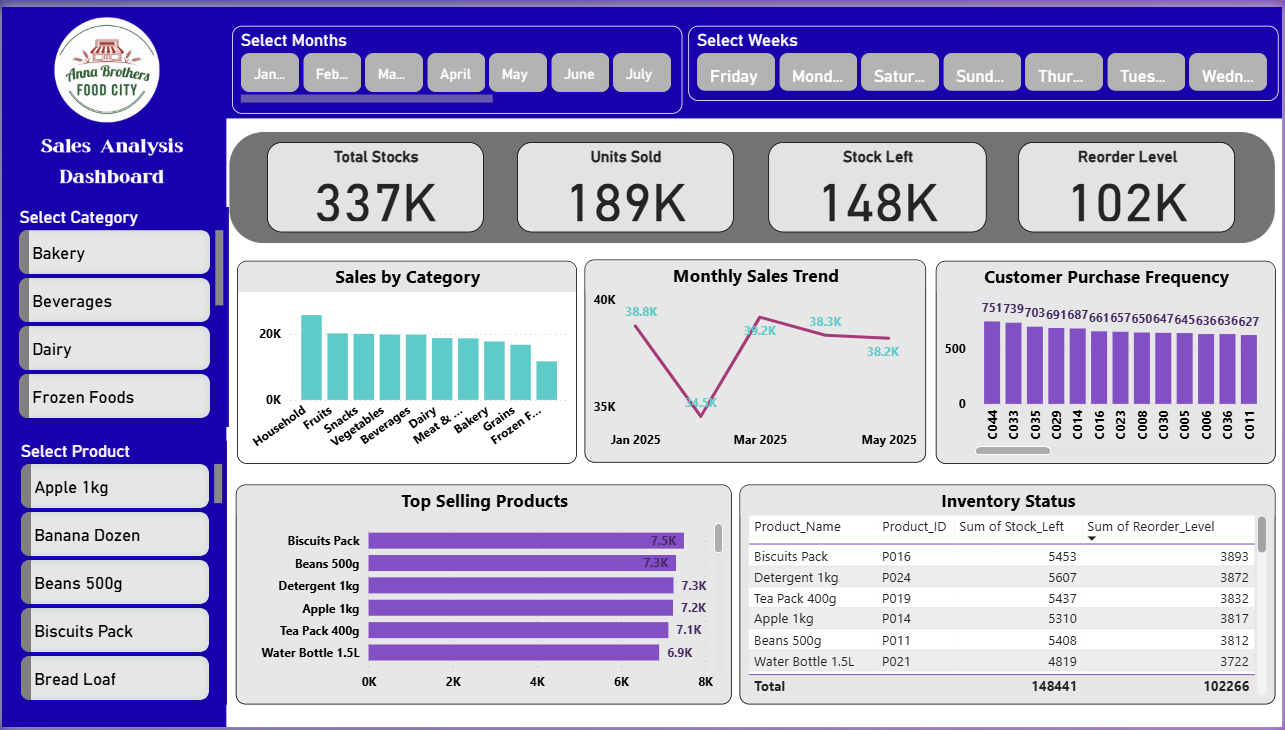Select the April month filter

click(455, 72)
